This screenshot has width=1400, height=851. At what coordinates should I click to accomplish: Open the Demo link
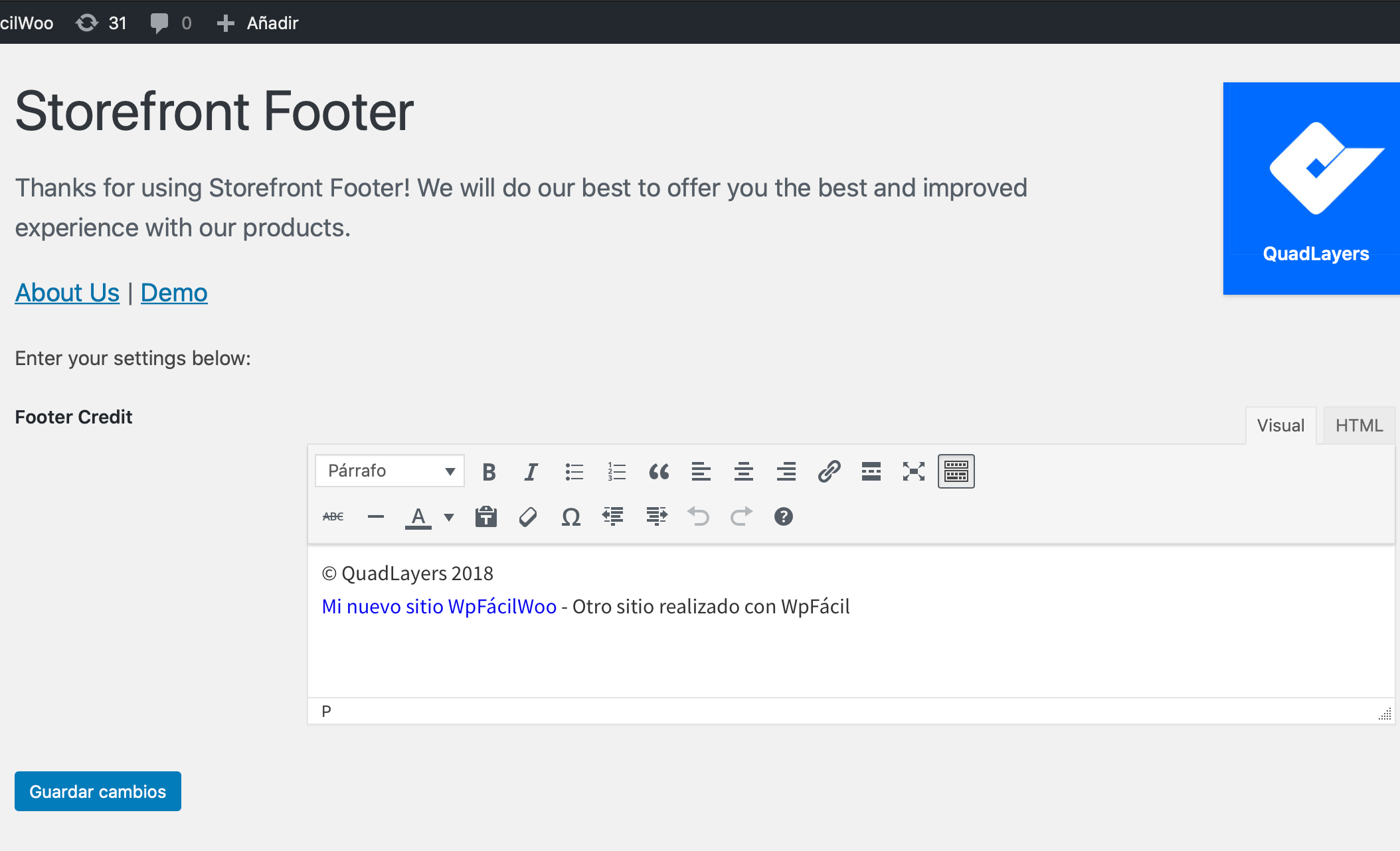pos(174,293)
